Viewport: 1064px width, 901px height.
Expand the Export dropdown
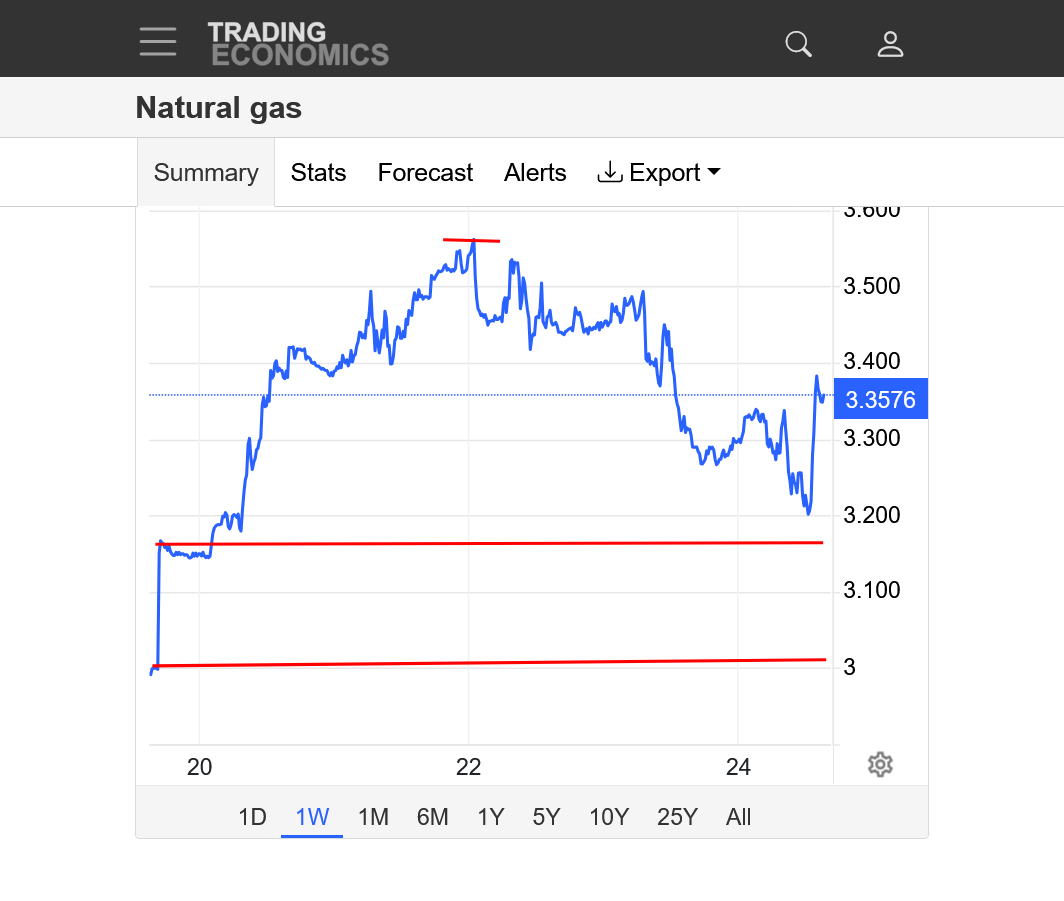(659, 173)
